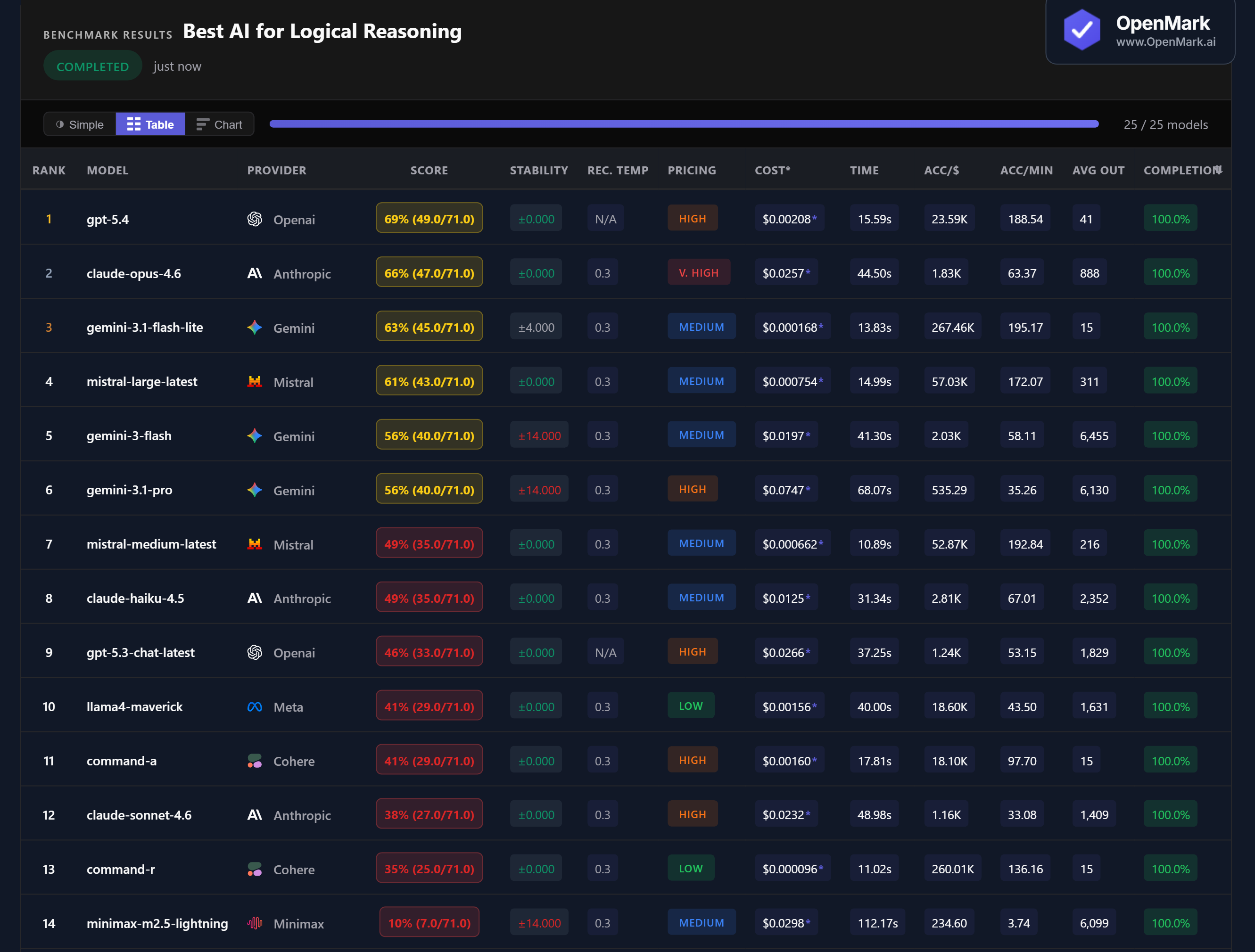The height and width of the screenshot is (952, 1255).
Task: Click gpt-5.4's 69% score badge
Action: pos(429,219)
